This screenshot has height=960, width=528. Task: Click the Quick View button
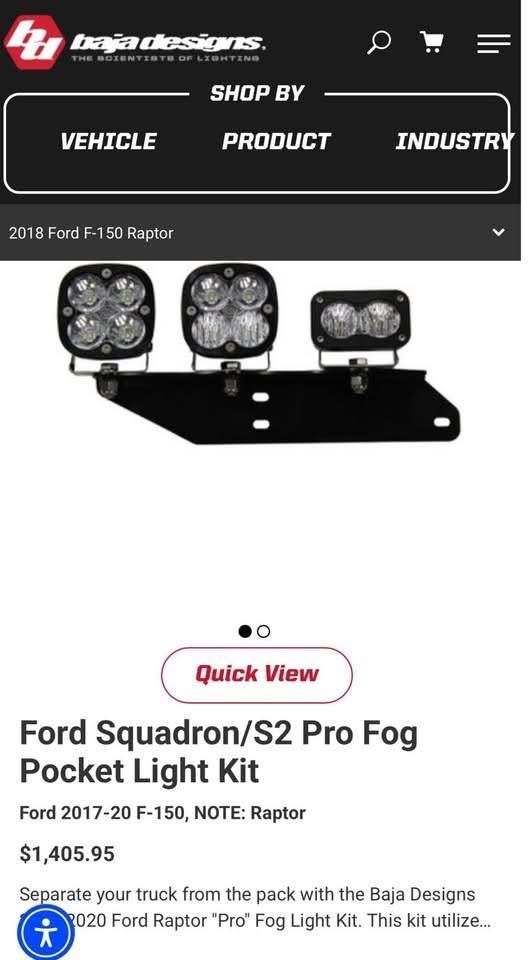257,675
